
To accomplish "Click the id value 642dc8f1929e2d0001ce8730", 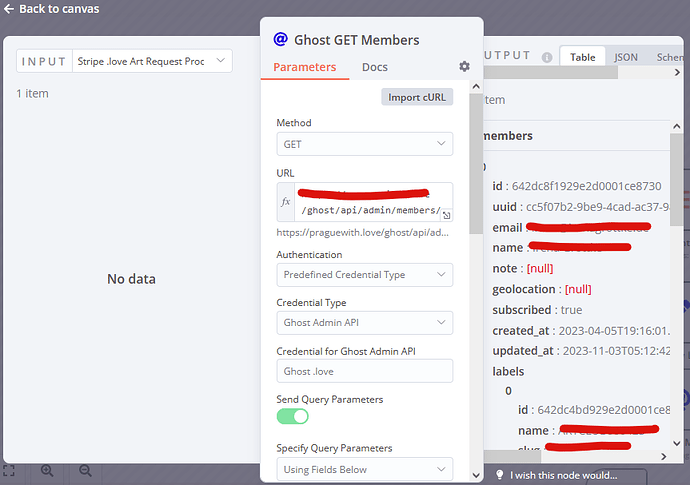I will coord(587,186).
